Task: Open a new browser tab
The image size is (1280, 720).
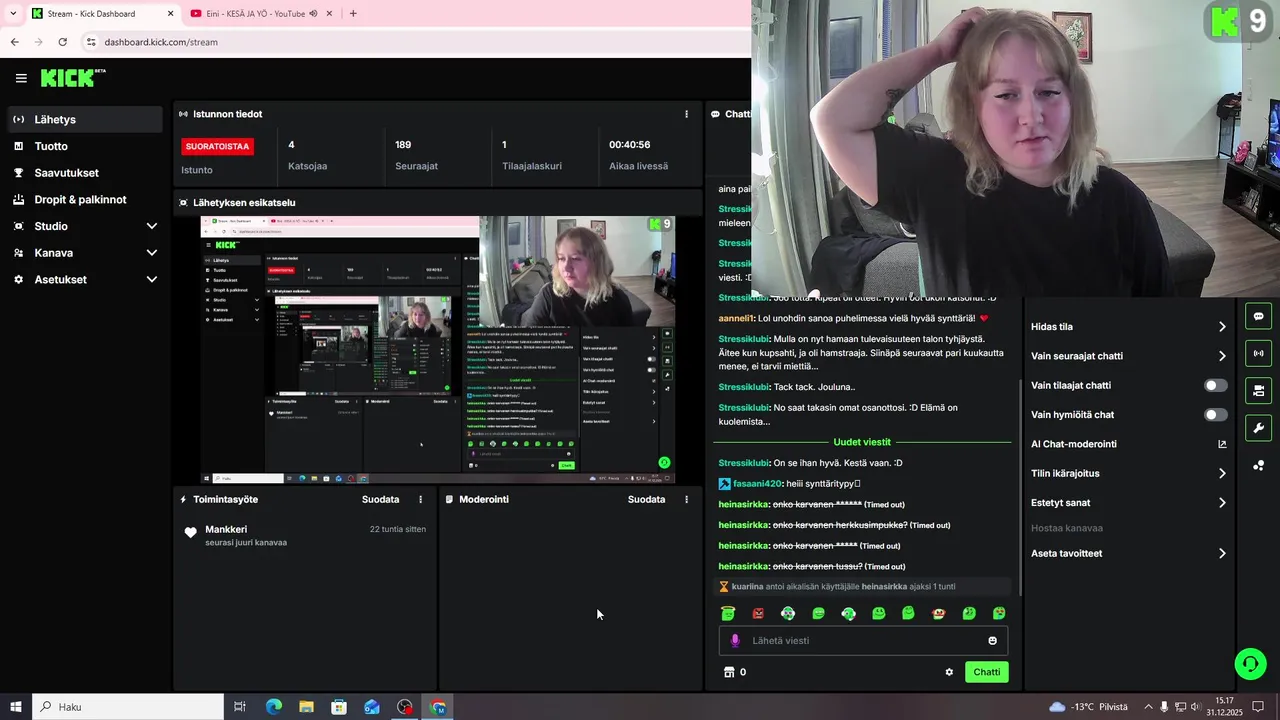Action: point(353,14)
